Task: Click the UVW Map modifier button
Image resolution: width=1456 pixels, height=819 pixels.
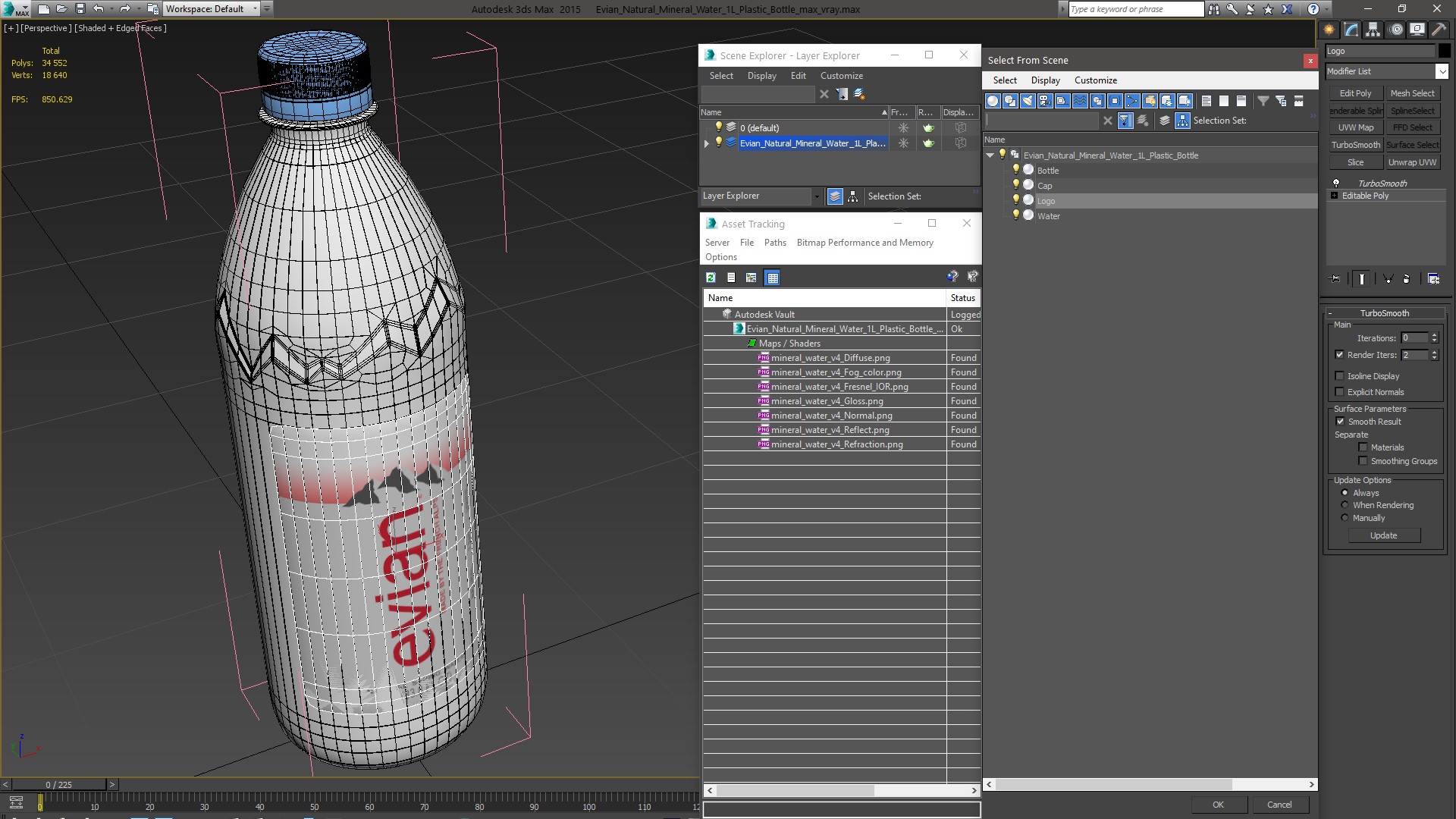Action: 1355,127
